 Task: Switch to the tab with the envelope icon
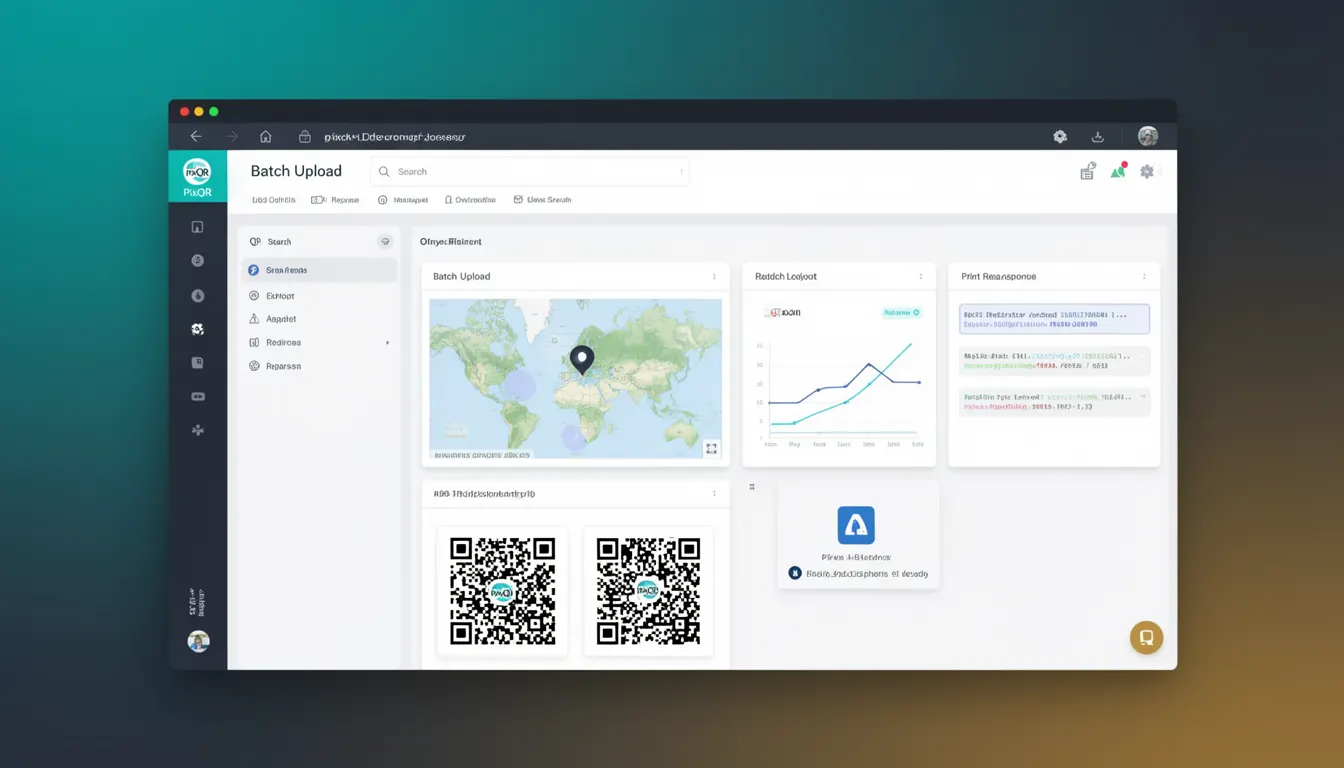click(542, 200)
